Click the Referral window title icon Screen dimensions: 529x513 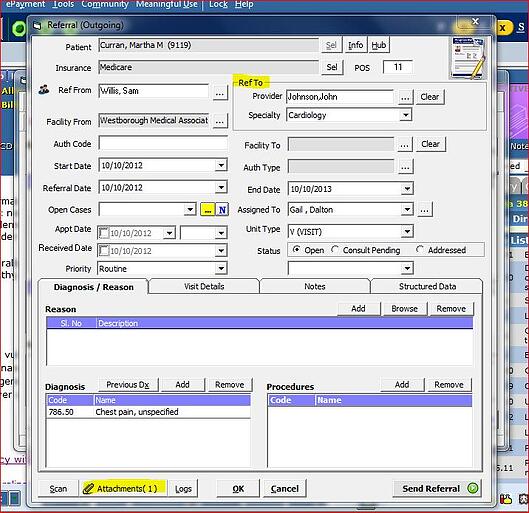click(x=37, y=26)
